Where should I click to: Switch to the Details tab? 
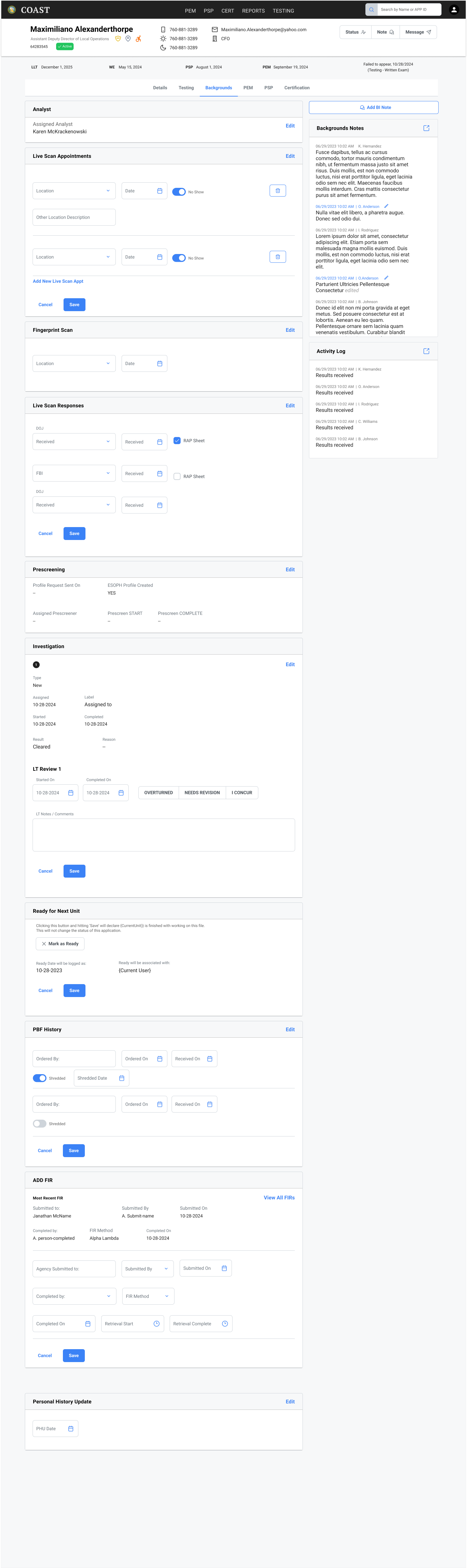[160, 88]
